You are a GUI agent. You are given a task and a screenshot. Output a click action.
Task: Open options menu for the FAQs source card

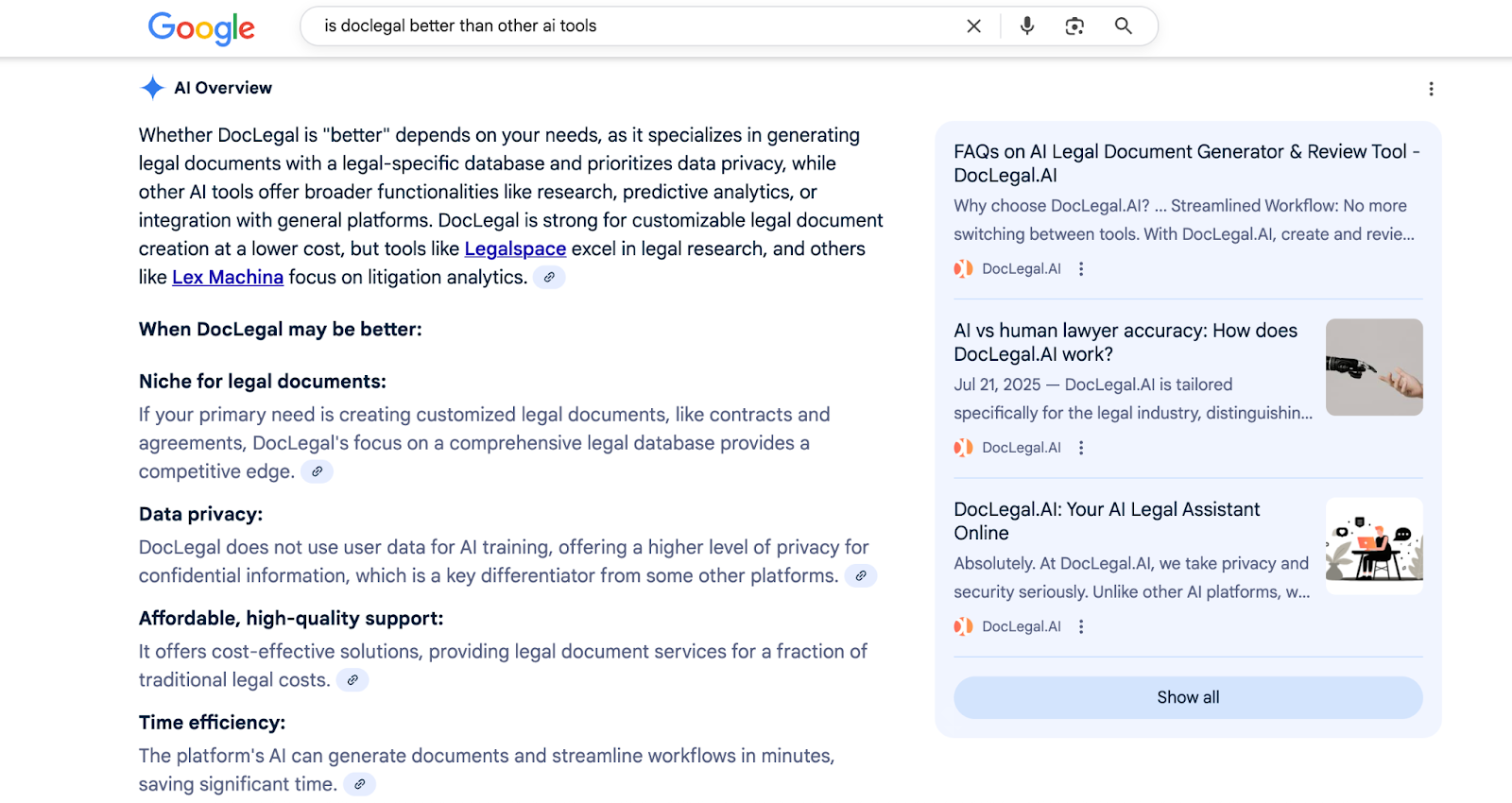tap(1081, 269)
